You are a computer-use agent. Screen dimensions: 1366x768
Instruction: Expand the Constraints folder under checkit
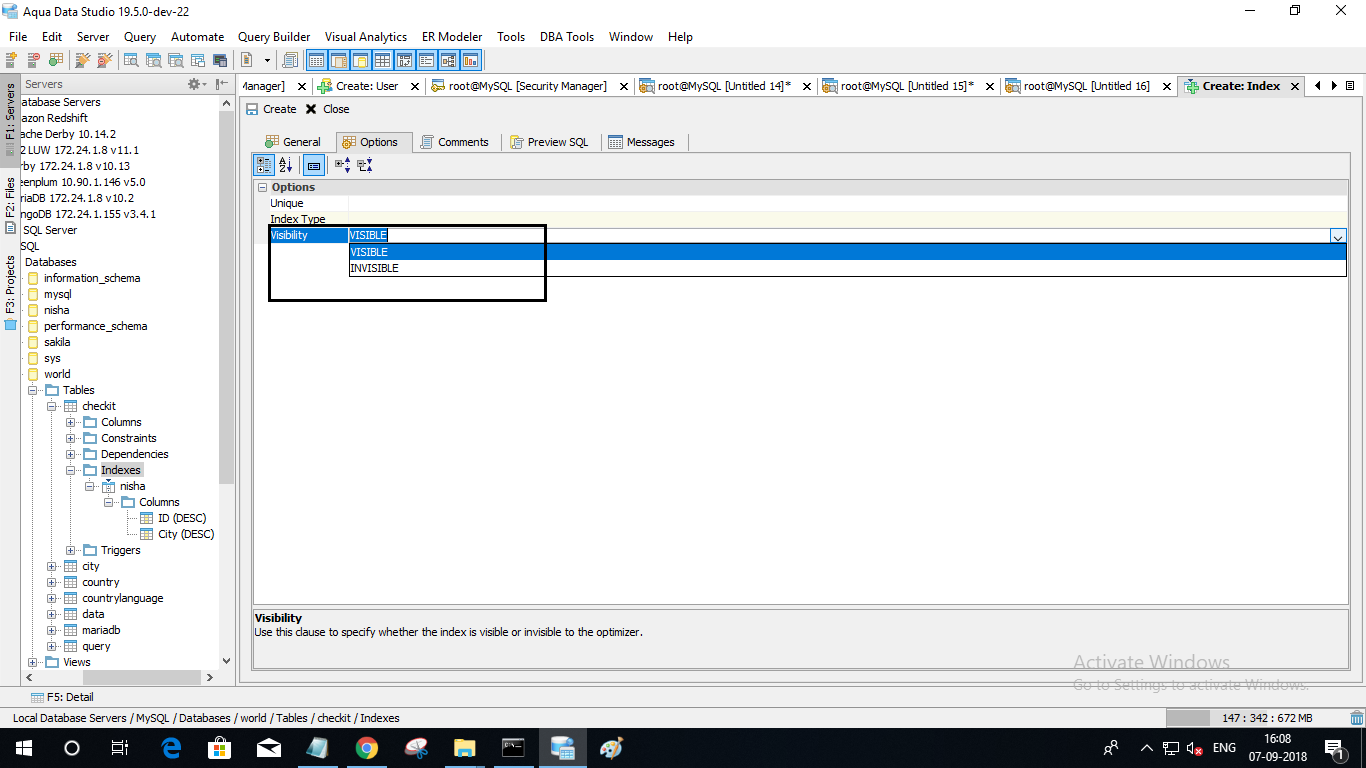click(x=71, y=438)
